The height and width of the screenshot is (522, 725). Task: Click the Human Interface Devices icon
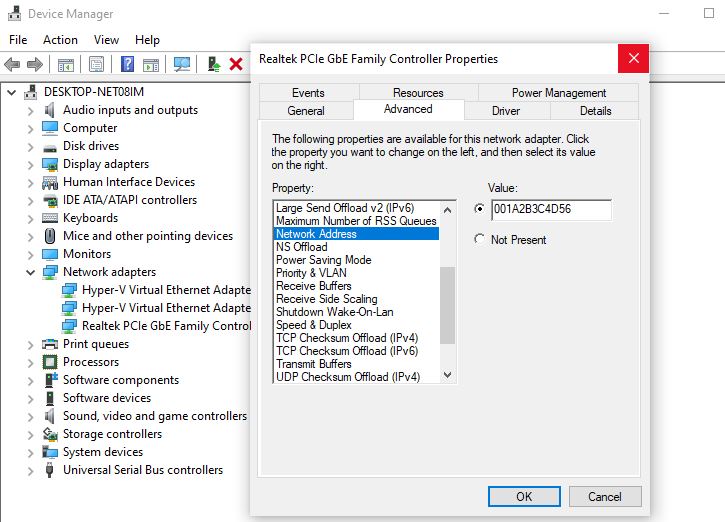49,182
